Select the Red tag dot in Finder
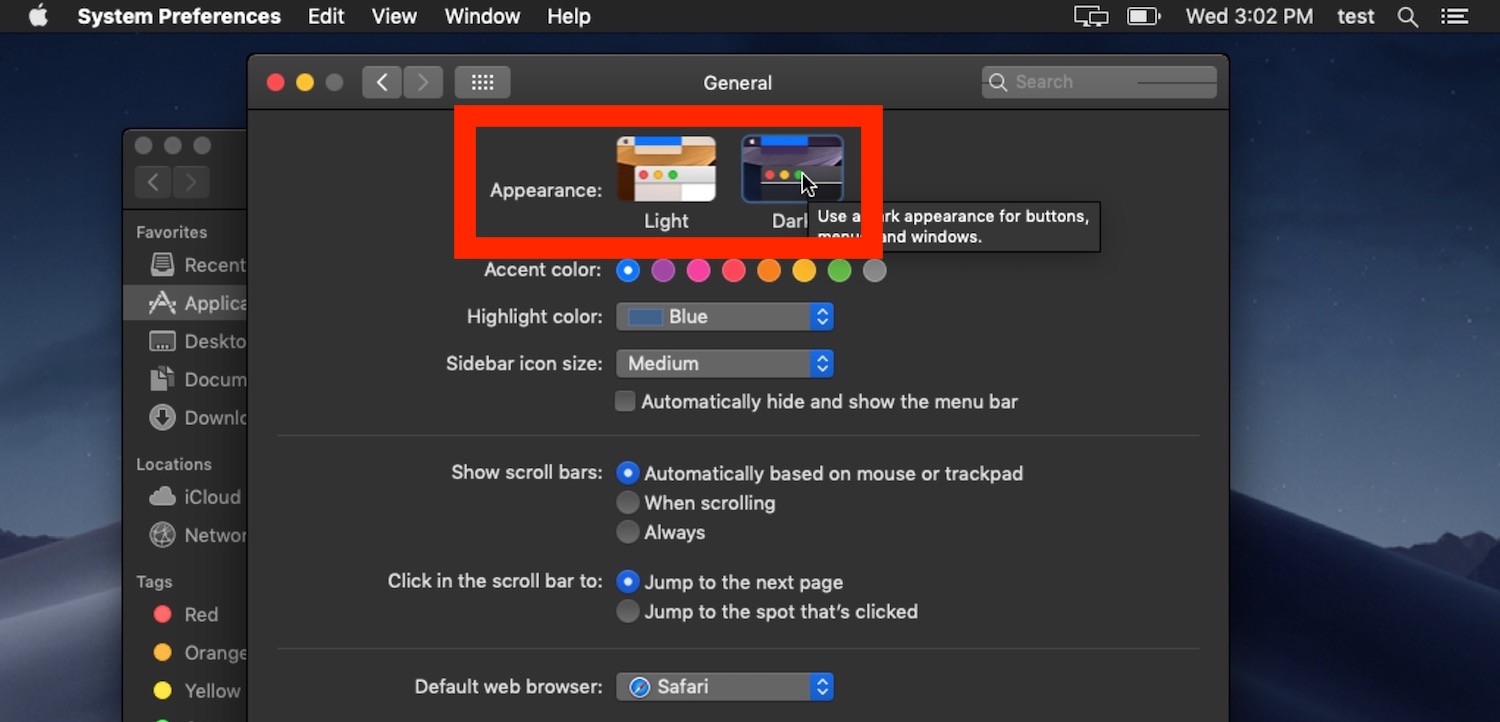 click(162, 615)
